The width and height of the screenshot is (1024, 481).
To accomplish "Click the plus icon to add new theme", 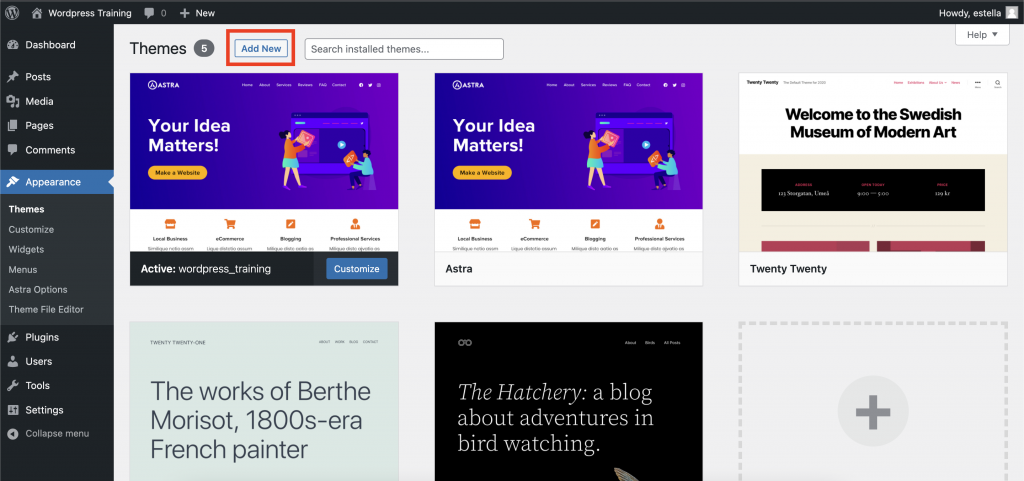I will 873,411.
